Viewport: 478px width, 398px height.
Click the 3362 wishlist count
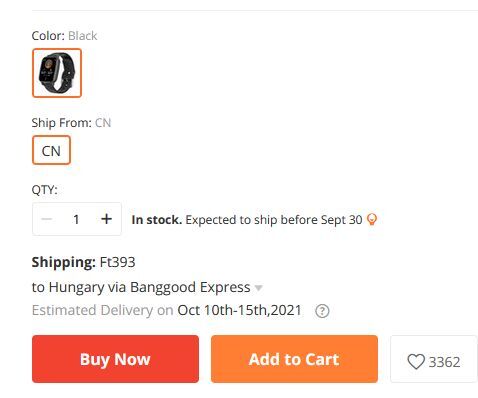click(444, 362)
